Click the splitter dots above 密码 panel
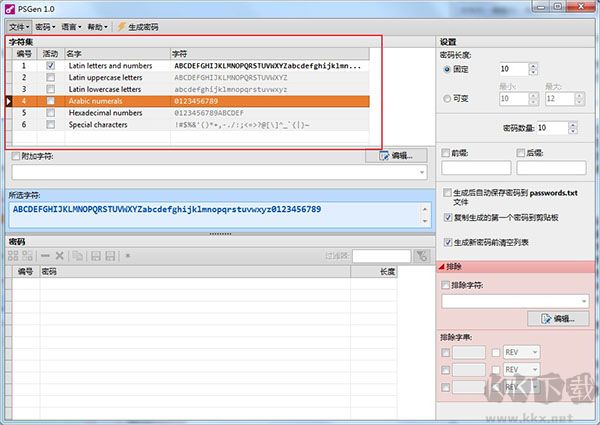Image resolution: width=600 pixels, height=425 pixels. pyautogui.click(x=220, y=233)
